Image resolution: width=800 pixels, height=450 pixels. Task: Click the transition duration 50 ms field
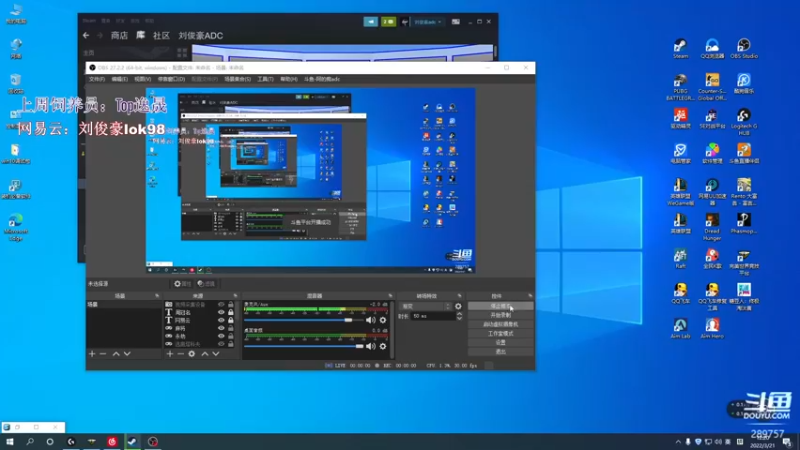point(433,316)
